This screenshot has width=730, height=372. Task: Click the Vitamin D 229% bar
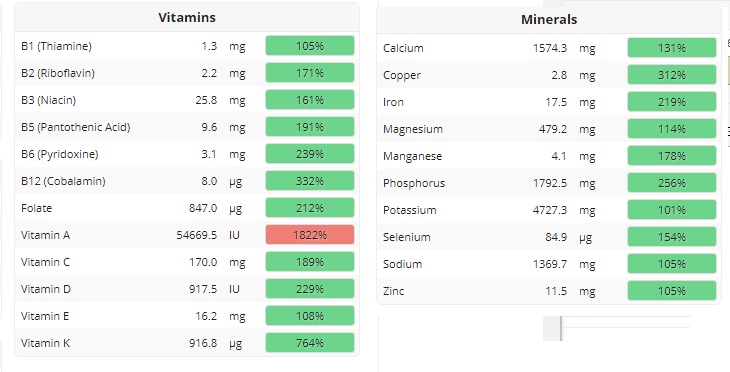(310, 289)
